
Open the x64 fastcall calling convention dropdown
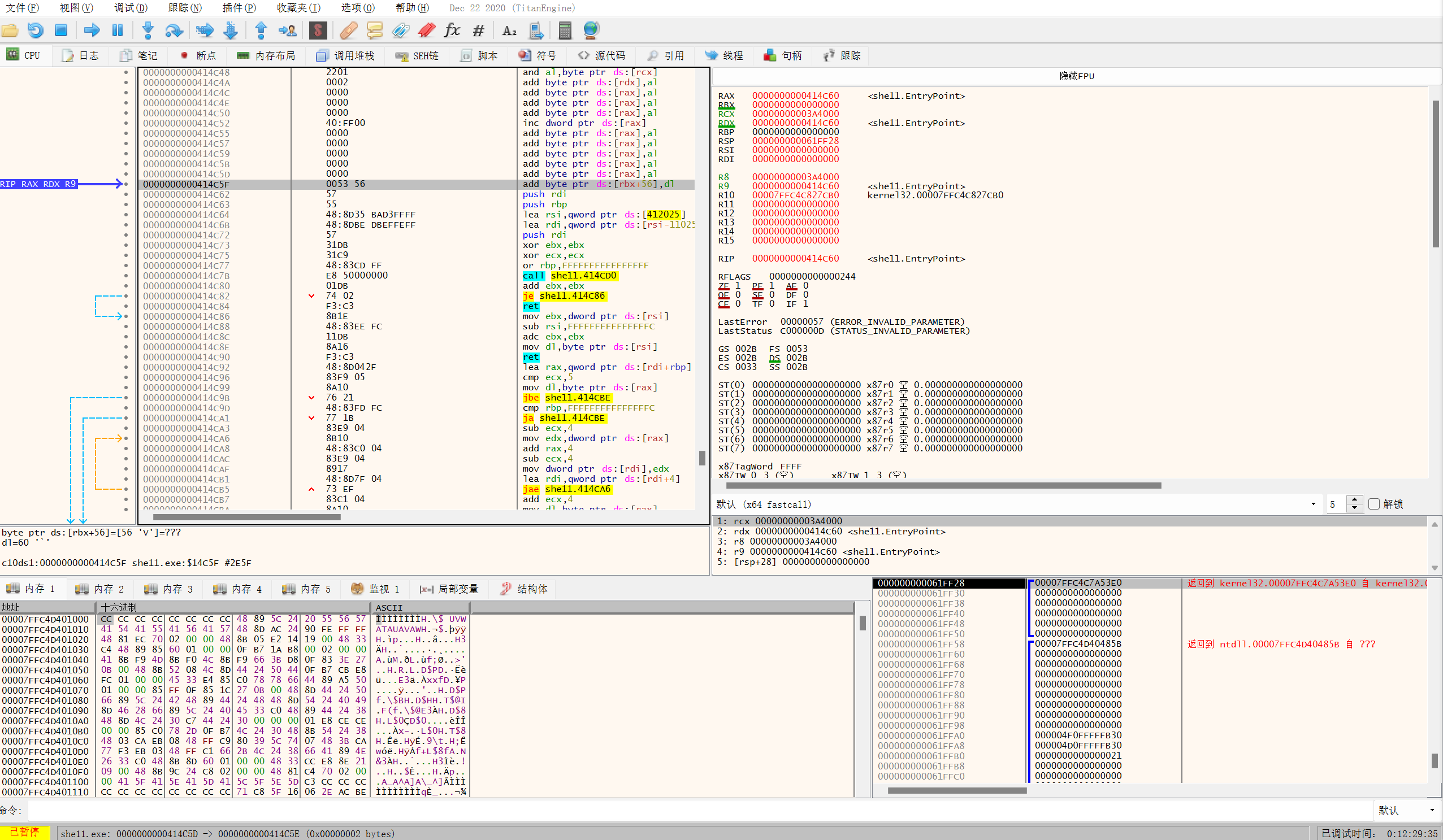[x=1017, y=504]
